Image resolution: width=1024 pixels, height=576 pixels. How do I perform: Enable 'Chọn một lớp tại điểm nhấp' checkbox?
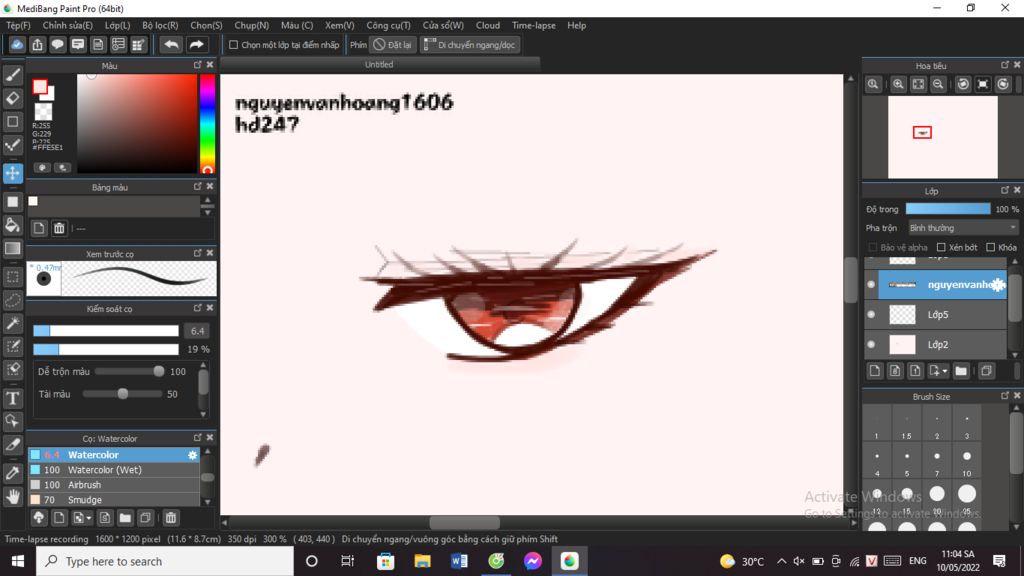233,45
